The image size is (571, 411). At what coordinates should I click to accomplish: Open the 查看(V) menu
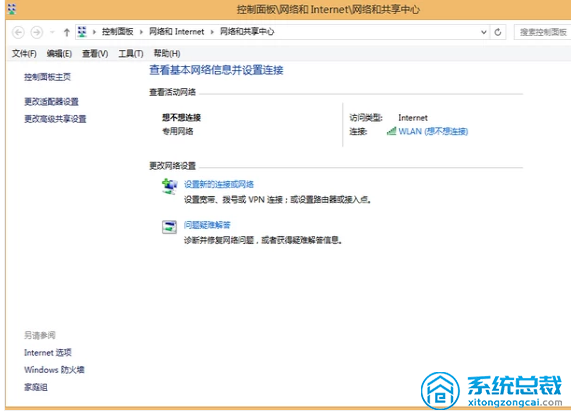[95, 54]
